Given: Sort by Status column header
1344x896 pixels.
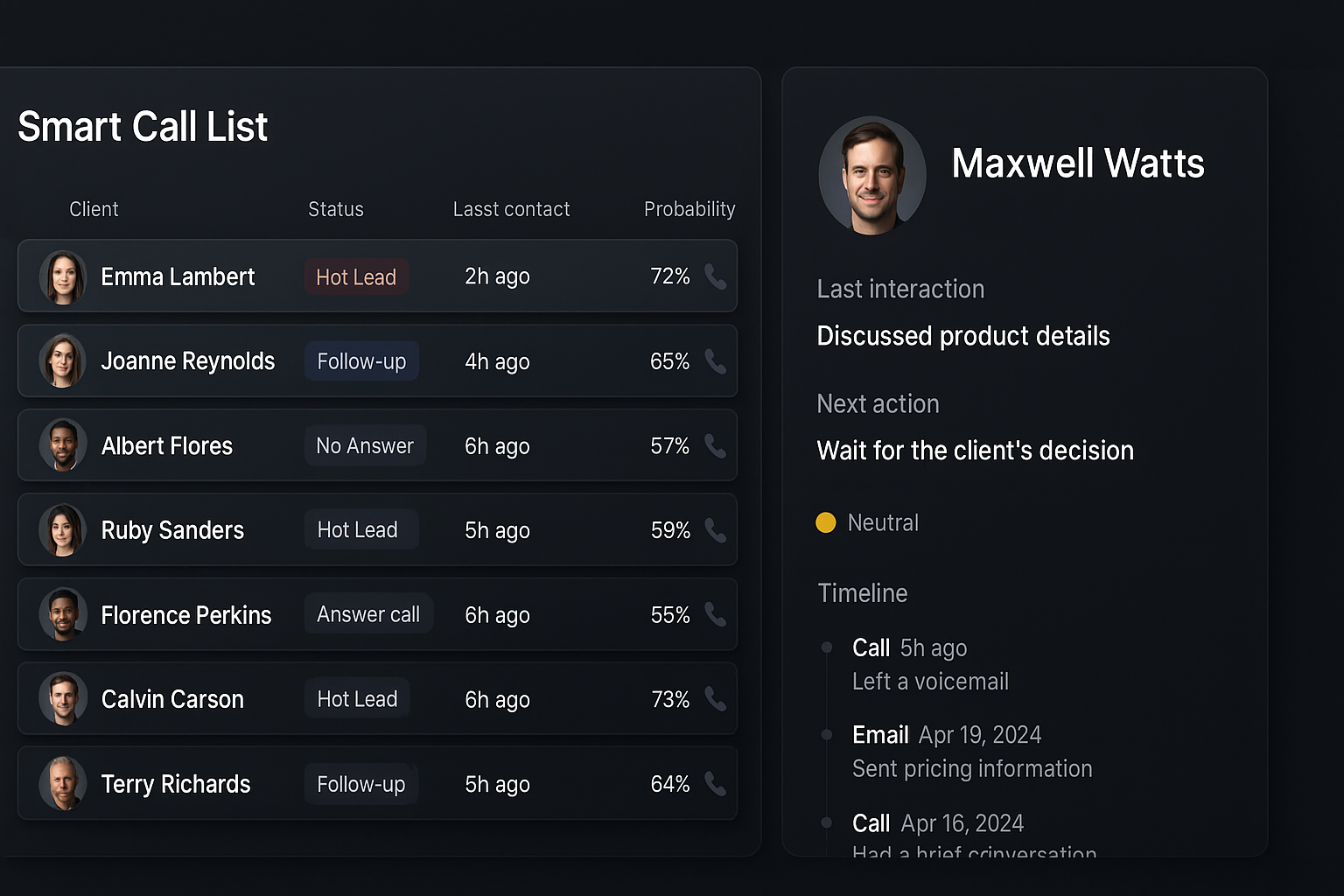Looking at the screenshot, I should pos(335,209).
